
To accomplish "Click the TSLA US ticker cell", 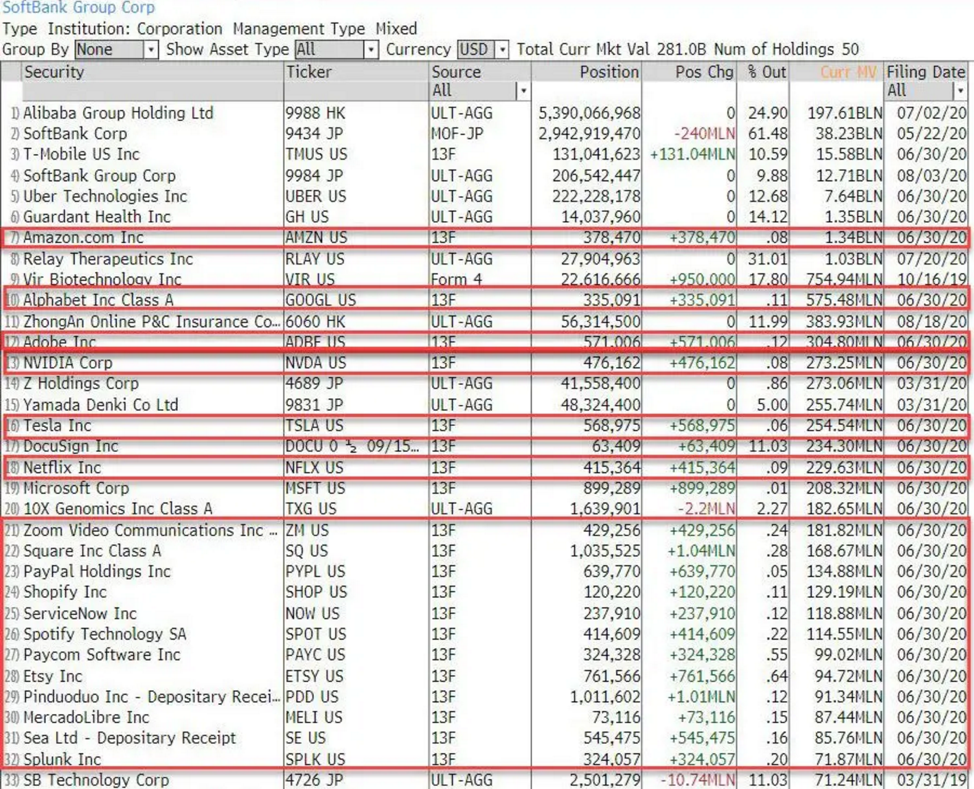I will pyautogui.click(x=316, y=426).
